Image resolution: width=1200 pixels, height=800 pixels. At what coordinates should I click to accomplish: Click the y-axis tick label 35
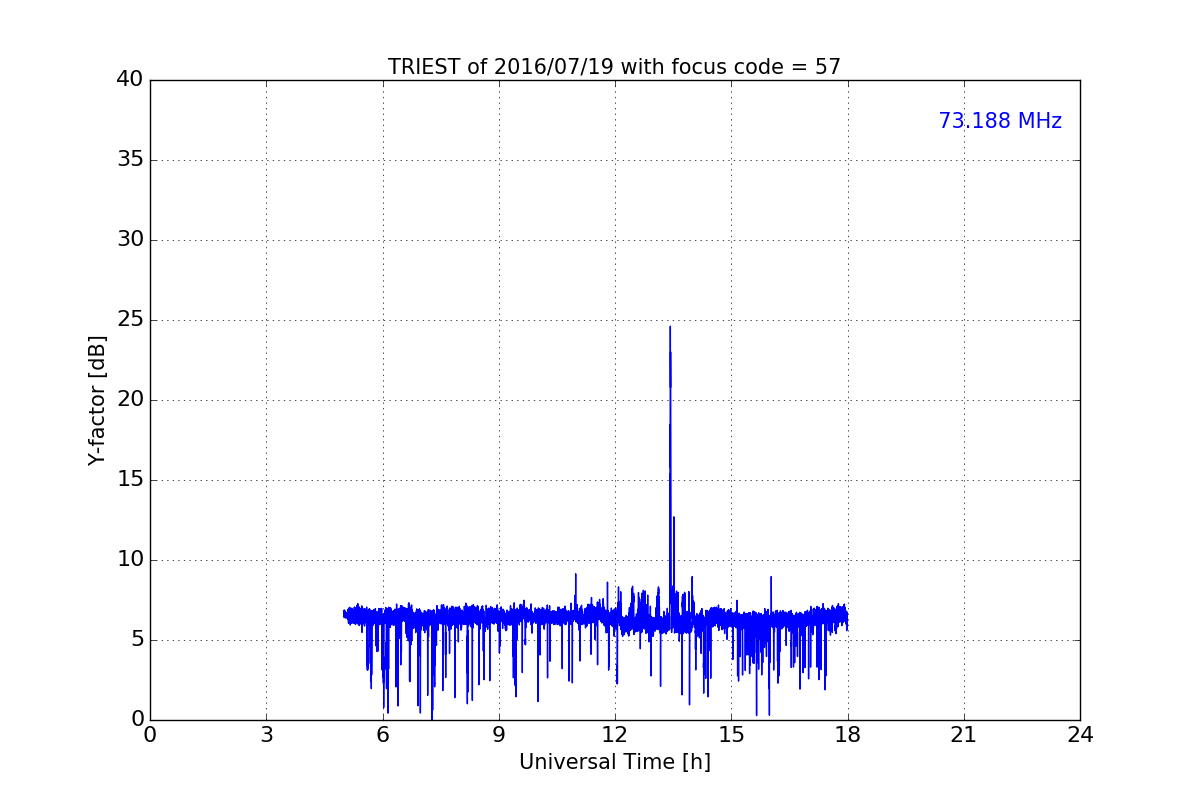point(130,160)
